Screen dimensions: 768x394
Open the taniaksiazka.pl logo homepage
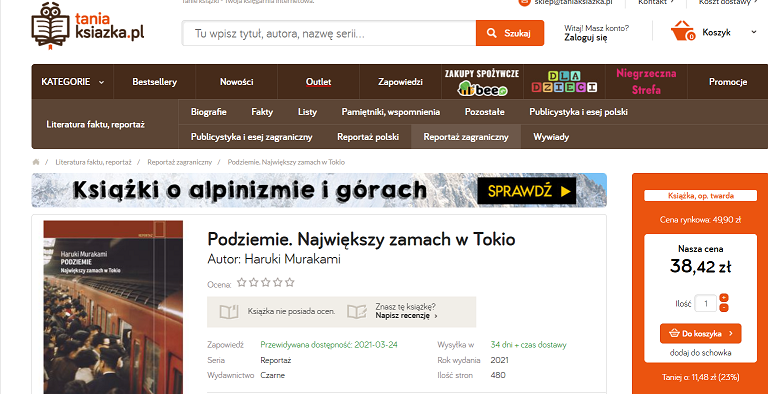tap(88, 26)
